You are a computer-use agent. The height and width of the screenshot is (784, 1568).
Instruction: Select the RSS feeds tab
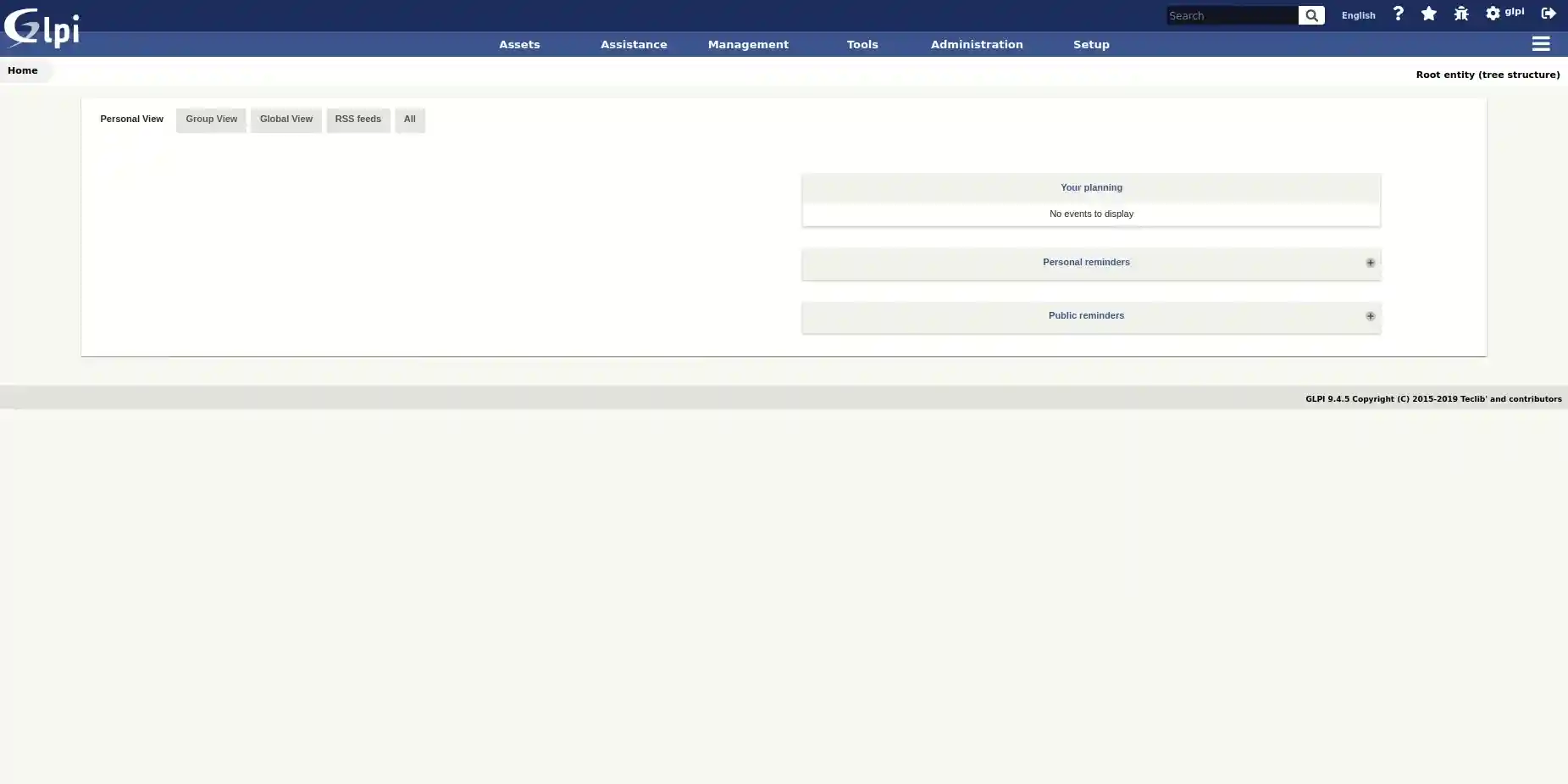357,120
